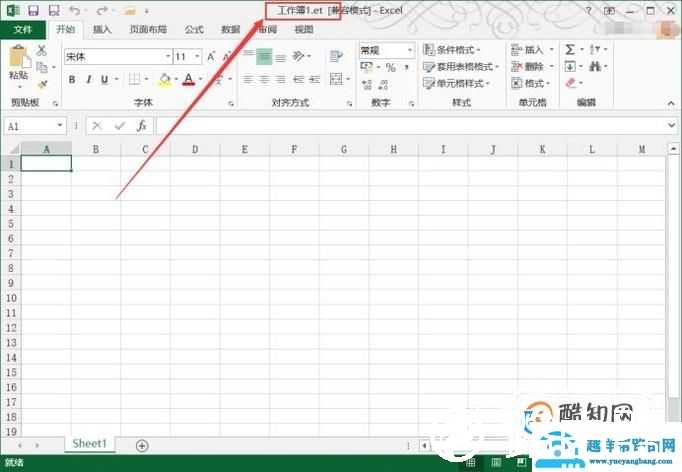
Task: Add a new sheet with plus button
Action: pyautogui.click(x=142, y=445)
